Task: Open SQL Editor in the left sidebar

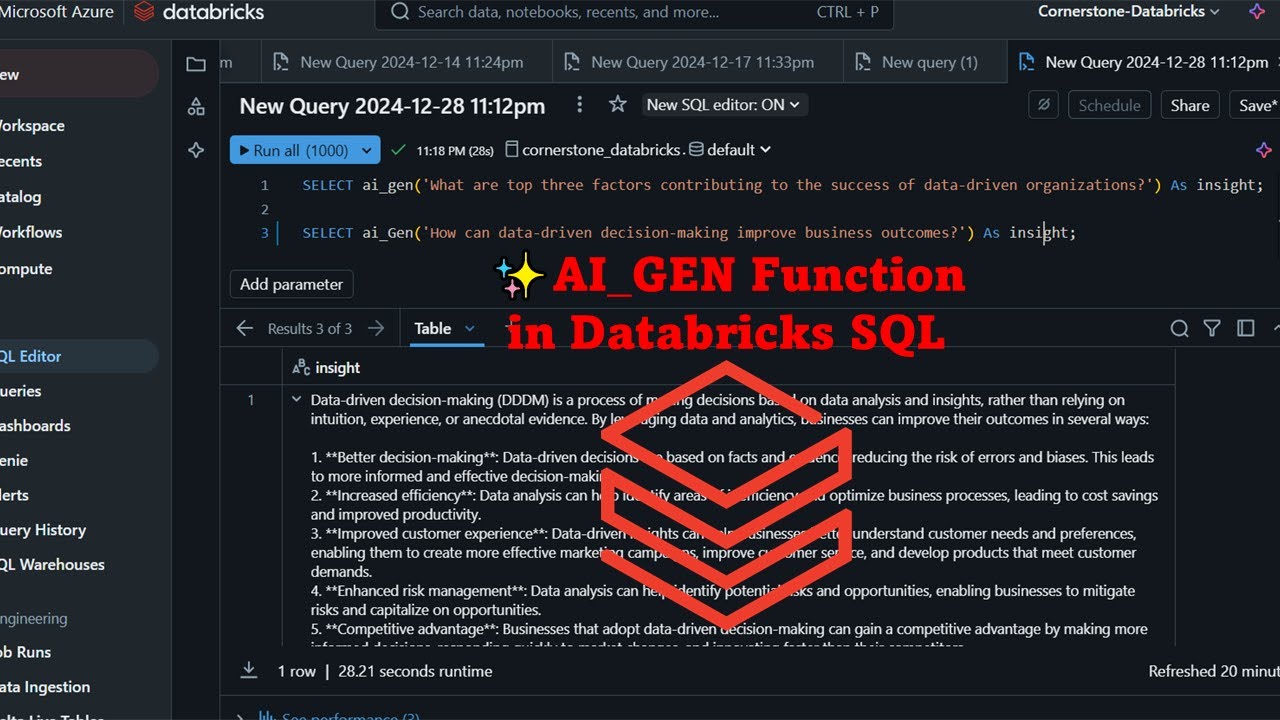Action: click(77, 356)
